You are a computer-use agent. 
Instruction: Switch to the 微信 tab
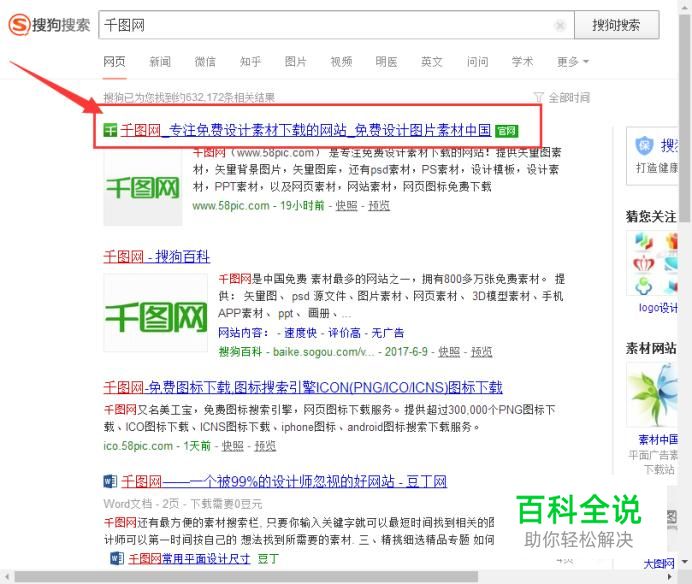pyautogui.click(x=205, y=61)
